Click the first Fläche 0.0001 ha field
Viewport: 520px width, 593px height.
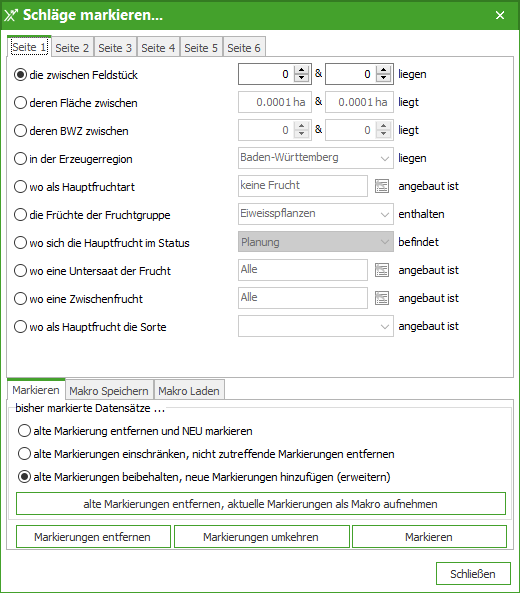pos(275,102)
